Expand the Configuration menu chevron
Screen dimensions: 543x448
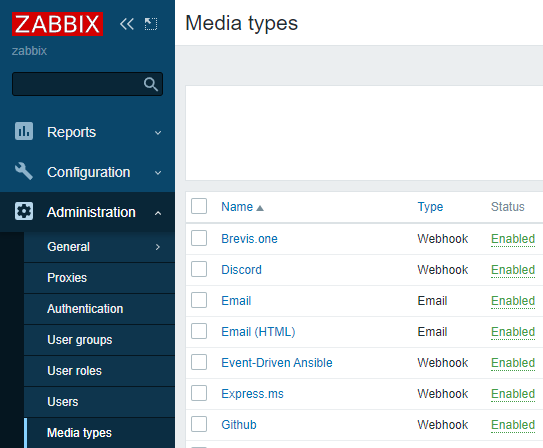[x=158, y=172]
